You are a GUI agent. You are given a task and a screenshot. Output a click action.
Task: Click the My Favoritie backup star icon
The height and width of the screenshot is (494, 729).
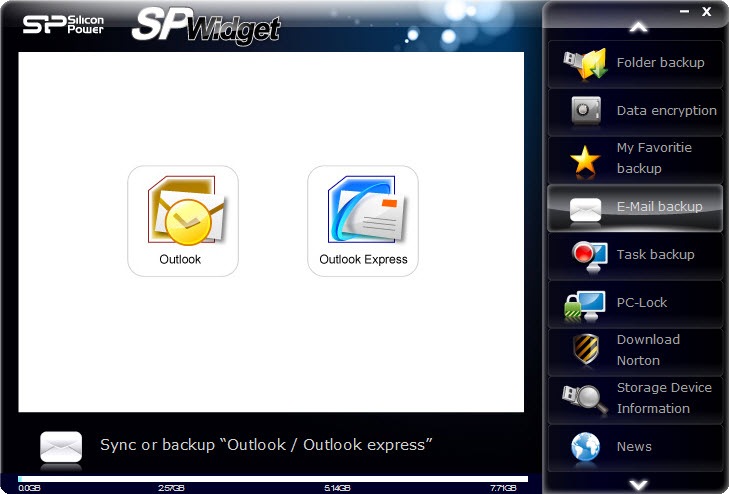pyautogui.click(x=585, y=161)
